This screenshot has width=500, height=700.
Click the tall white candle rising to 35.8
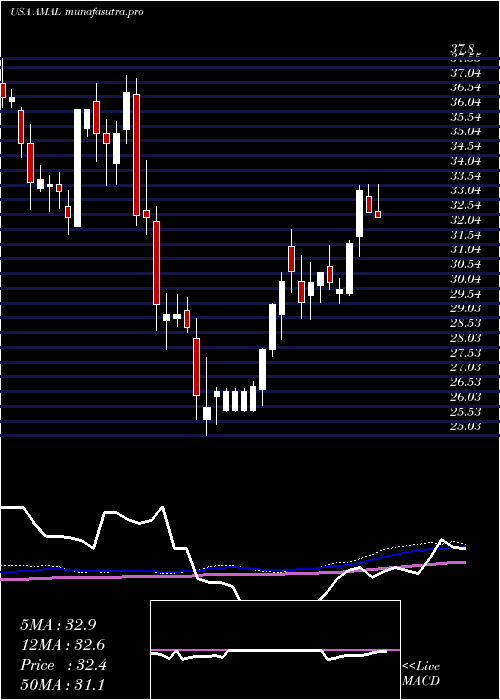point(78,168)
